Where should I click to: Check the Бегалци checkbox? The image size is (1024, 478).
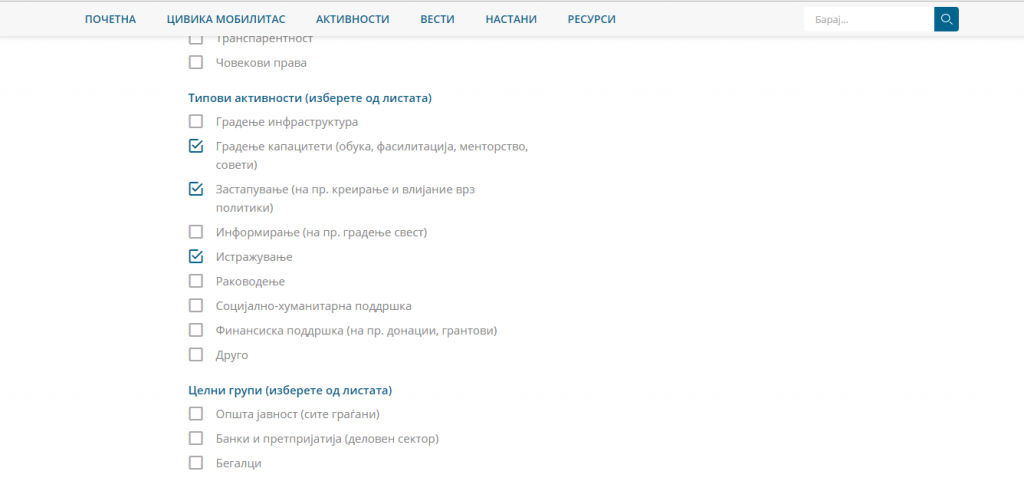[x=196, y=463]
